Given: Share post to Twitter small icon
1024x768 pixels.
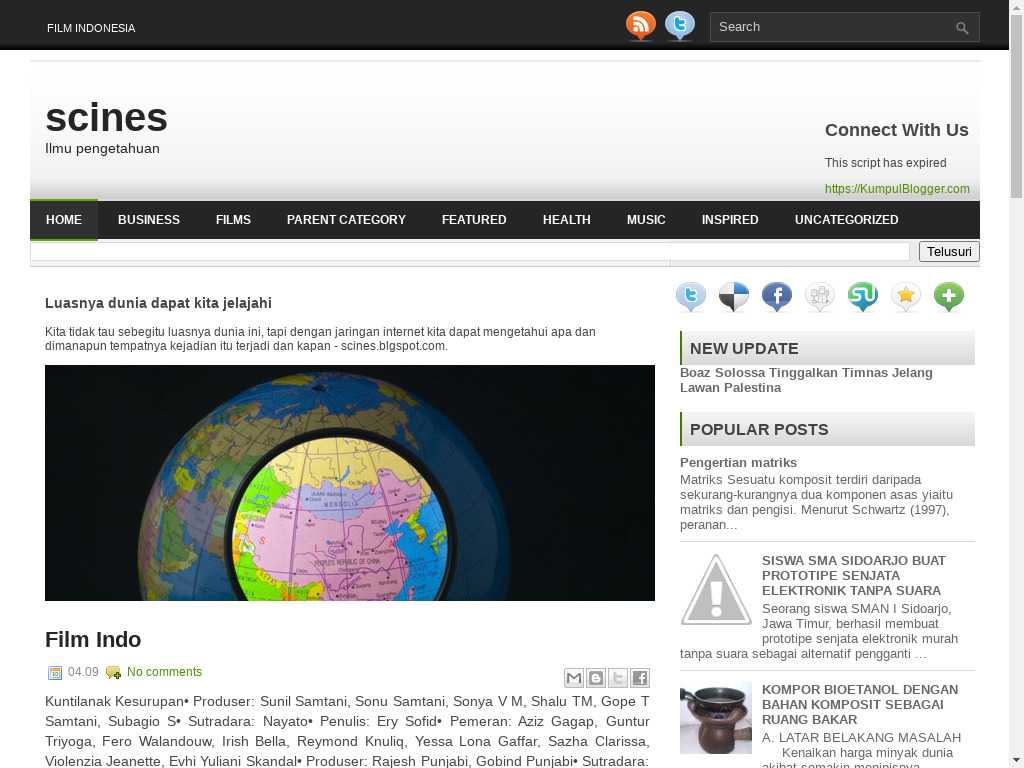Looking at the screenshot, I should pos(618,678).
